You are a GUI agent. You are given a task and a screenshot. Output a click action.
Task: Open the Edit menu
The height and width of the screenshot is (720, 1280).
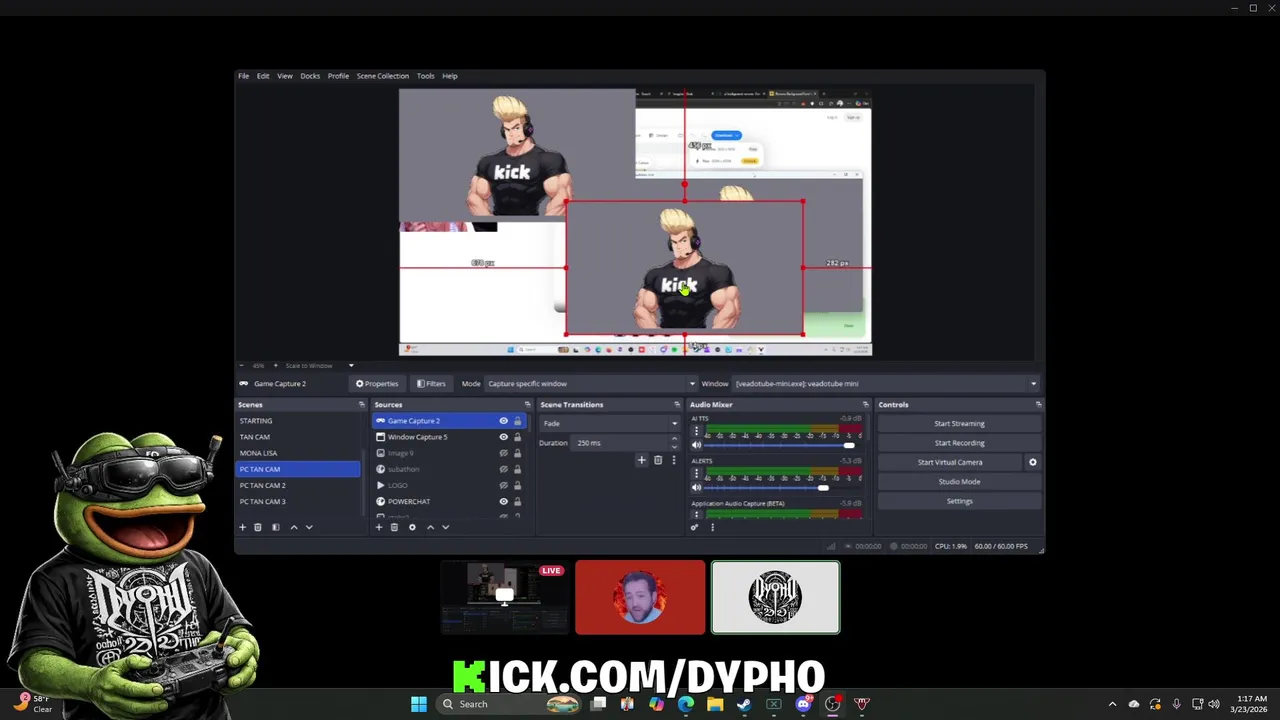pos(263,76)
